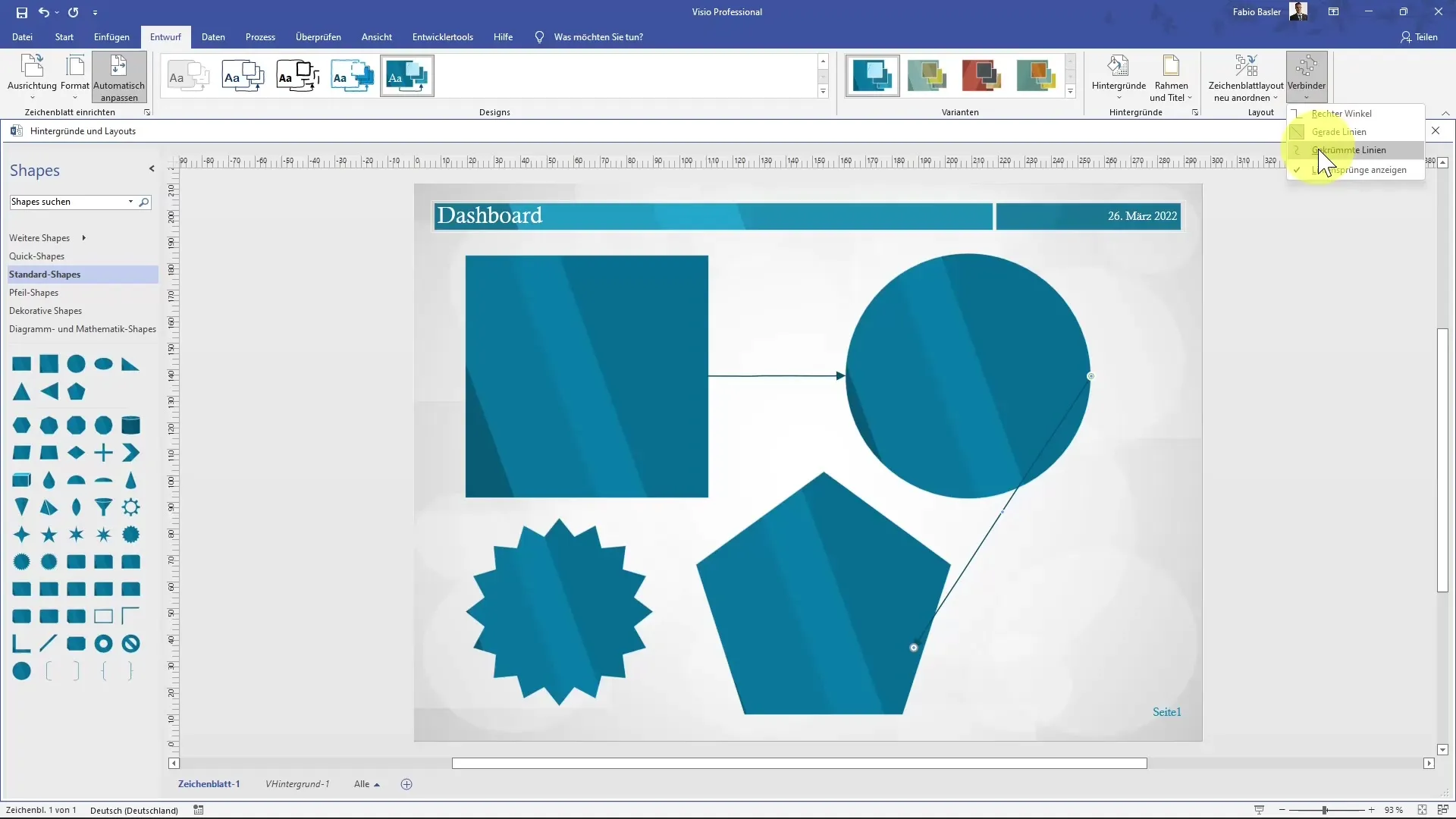Select the cylinder can shape
Image resolution: width=1456 pixels, height=819 pixels.
[131, 425]
